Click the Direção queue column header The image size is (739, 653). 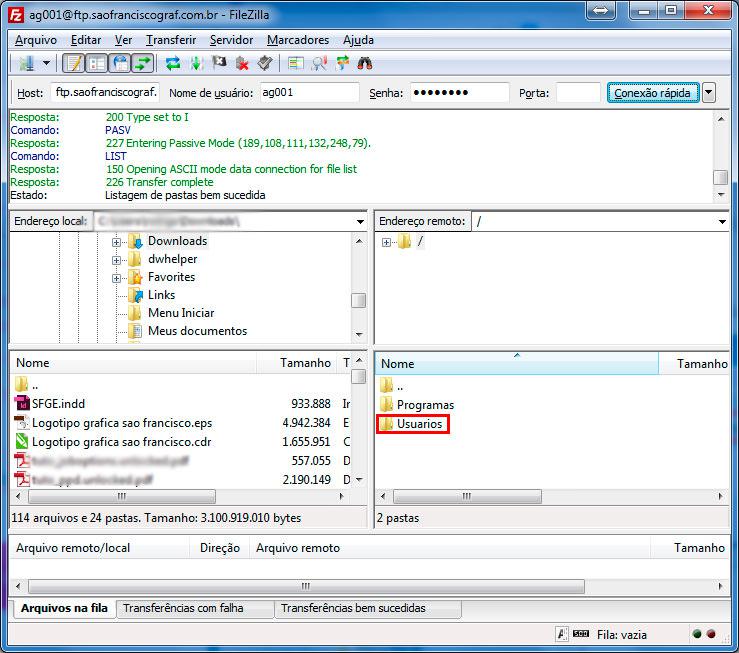219,548
